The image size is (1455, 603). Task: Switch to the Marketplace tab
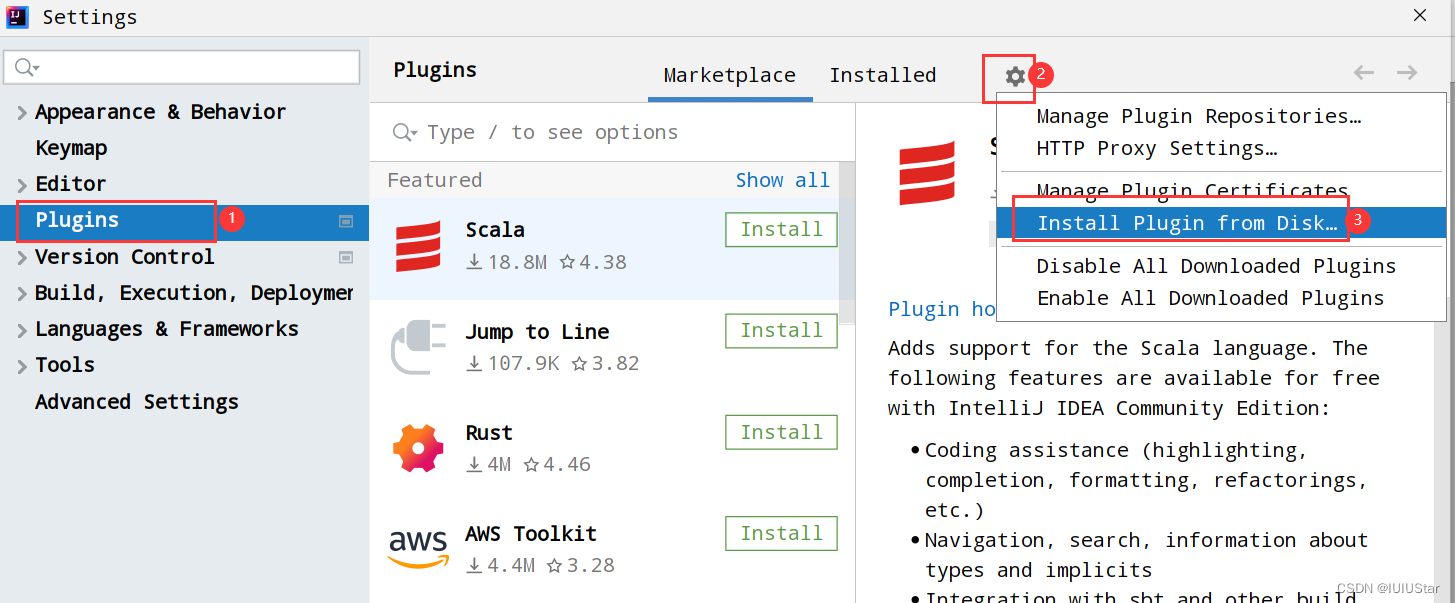[730, 75]
